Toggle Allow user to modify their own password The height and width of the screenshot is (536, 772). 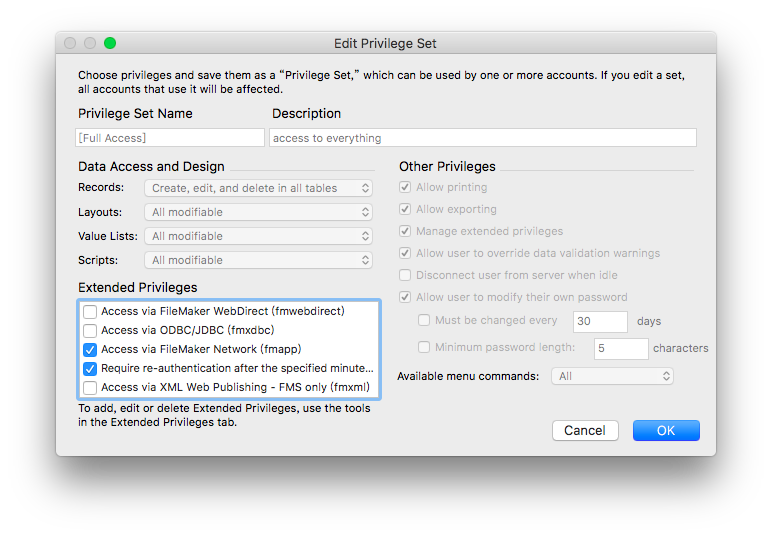405,297
